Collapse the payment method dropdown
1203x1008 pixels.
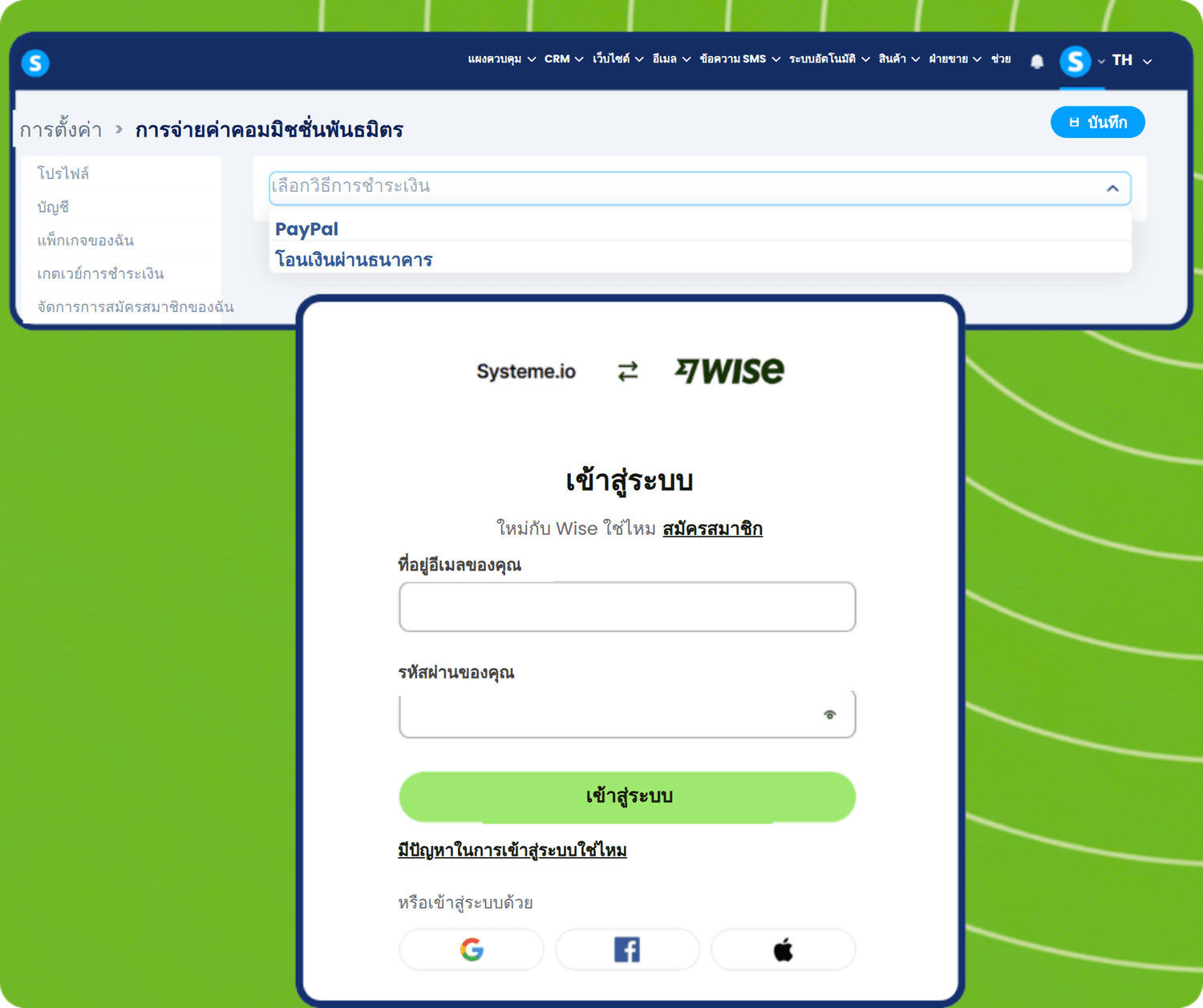click(1112, 188)
